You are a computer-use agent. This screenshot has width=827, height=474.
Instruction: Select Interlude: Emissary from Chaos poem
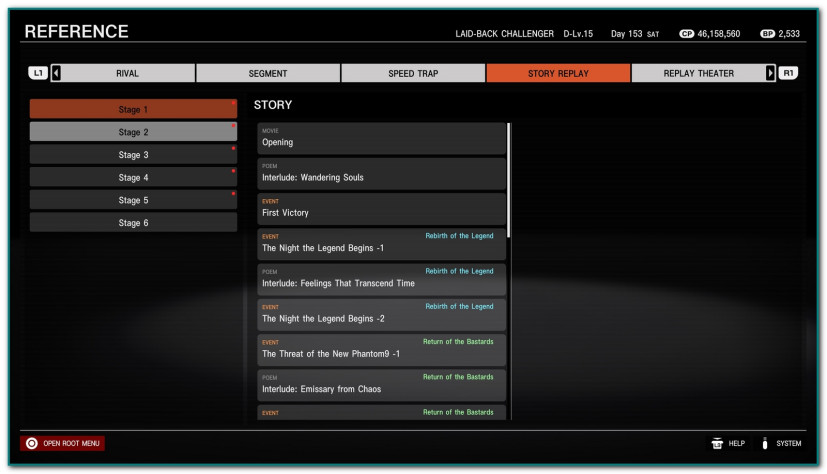click(381, 385)
